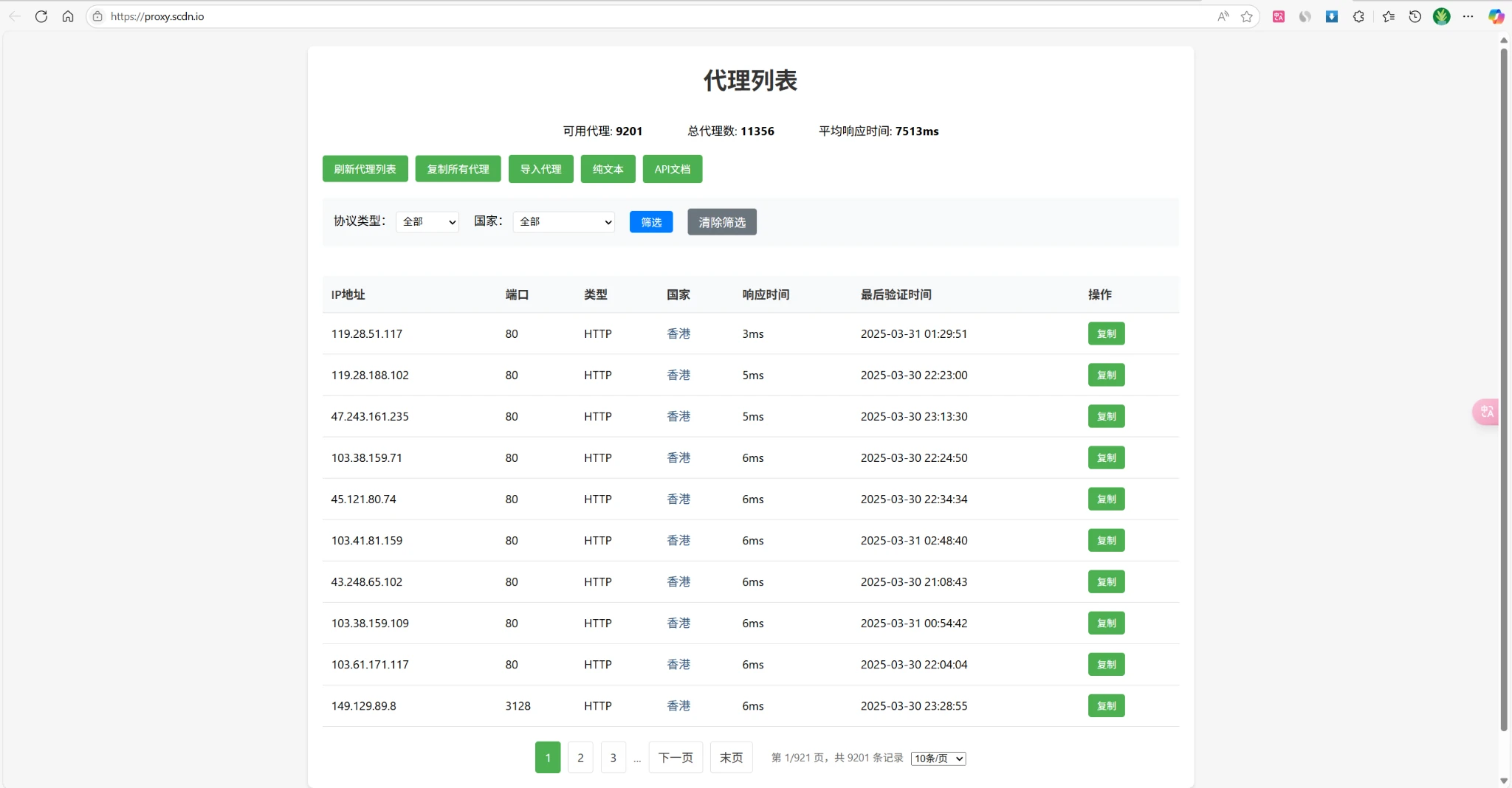
Task: Jump to last page with 末页
Action: tap(731, 758)
